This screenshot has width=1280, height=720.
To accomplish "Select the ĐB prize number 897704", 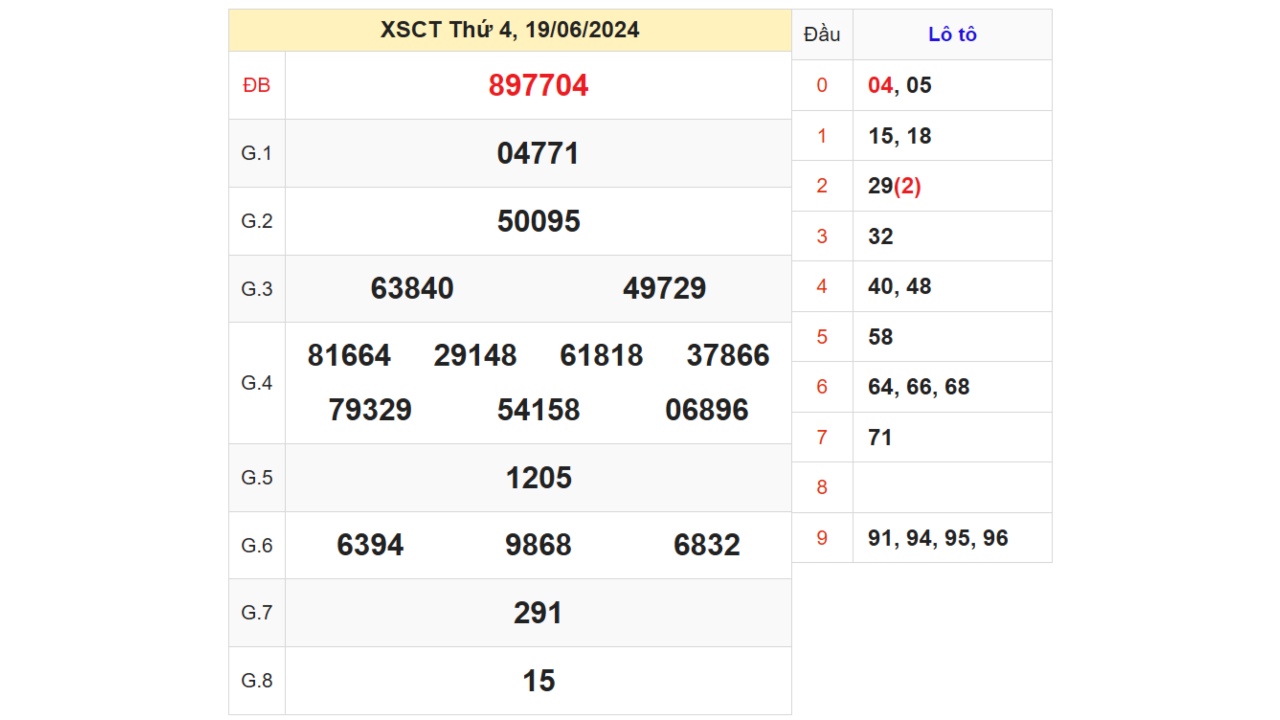I will click(538, 85).
